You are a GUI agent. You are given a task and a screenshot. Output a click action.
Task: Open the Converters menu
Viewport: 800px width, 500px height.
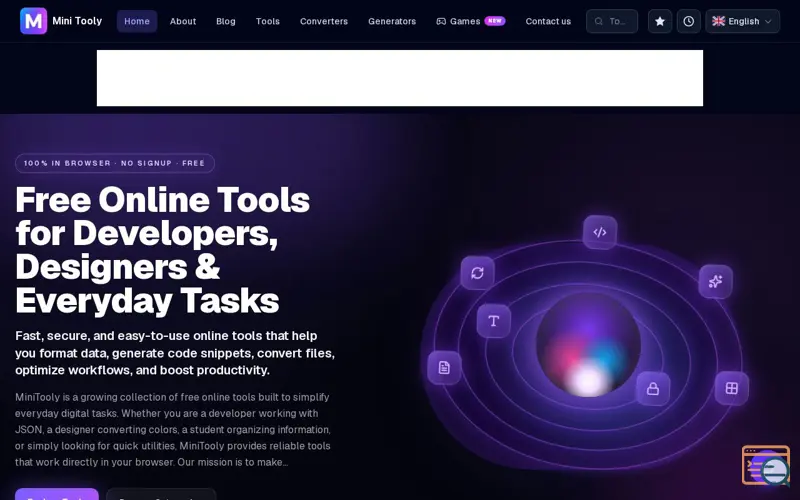(323, 21)
